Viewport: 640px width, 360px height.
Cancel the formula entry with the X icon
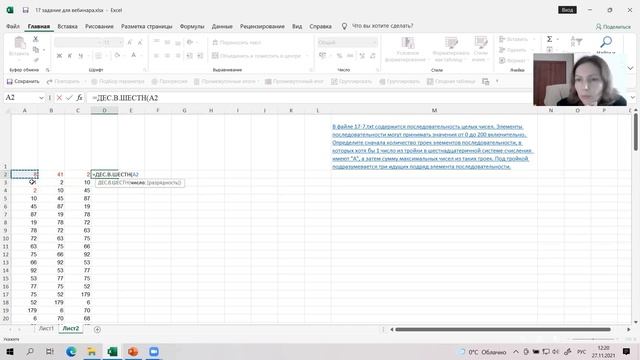(x=59, y=98)
